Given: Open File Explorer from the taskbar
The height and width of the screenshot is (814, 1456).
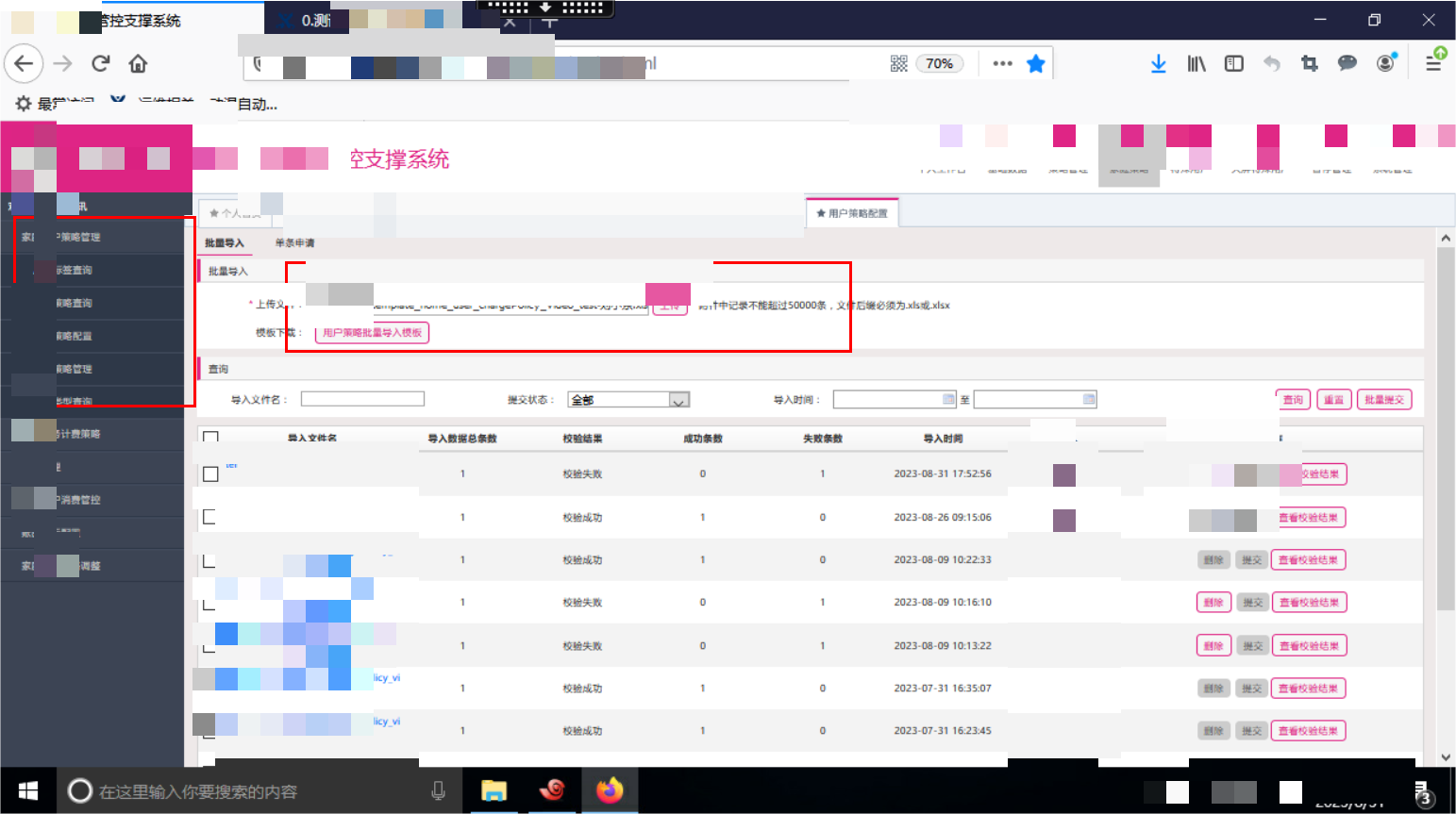Looking at the screenshot, I should click(494, 790).
